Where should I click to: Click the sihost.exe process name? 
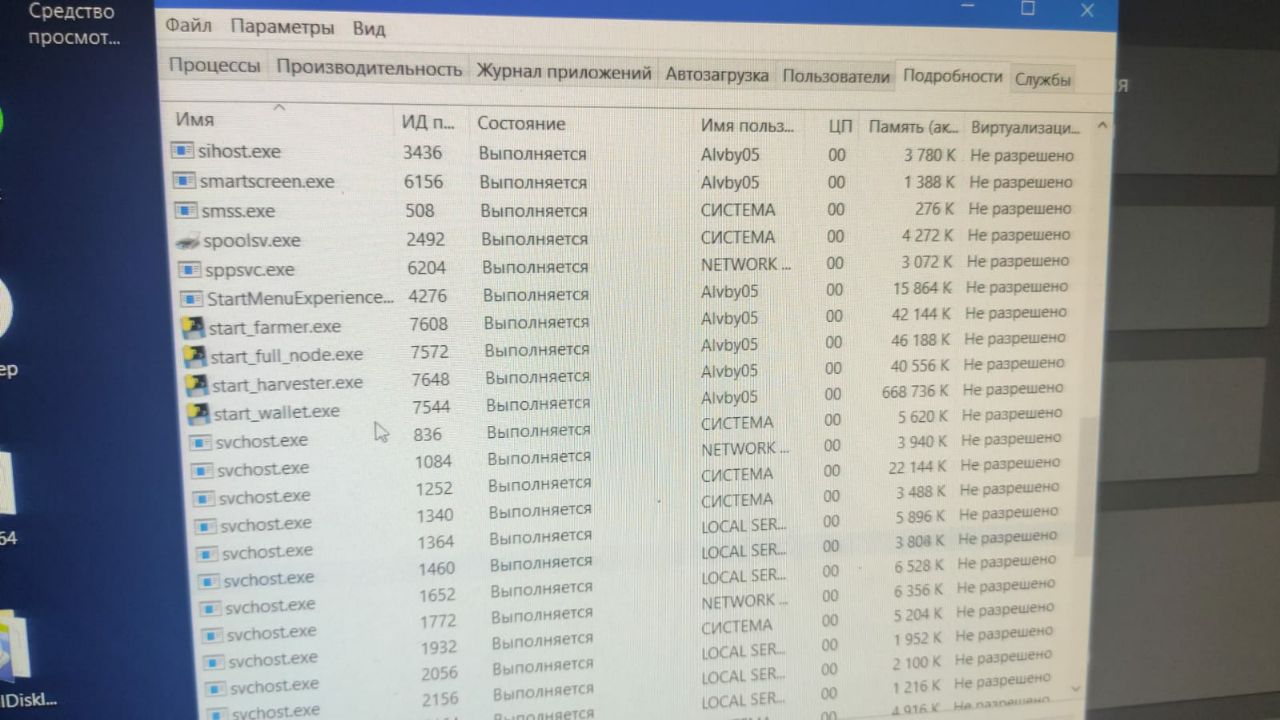(239, 151)
